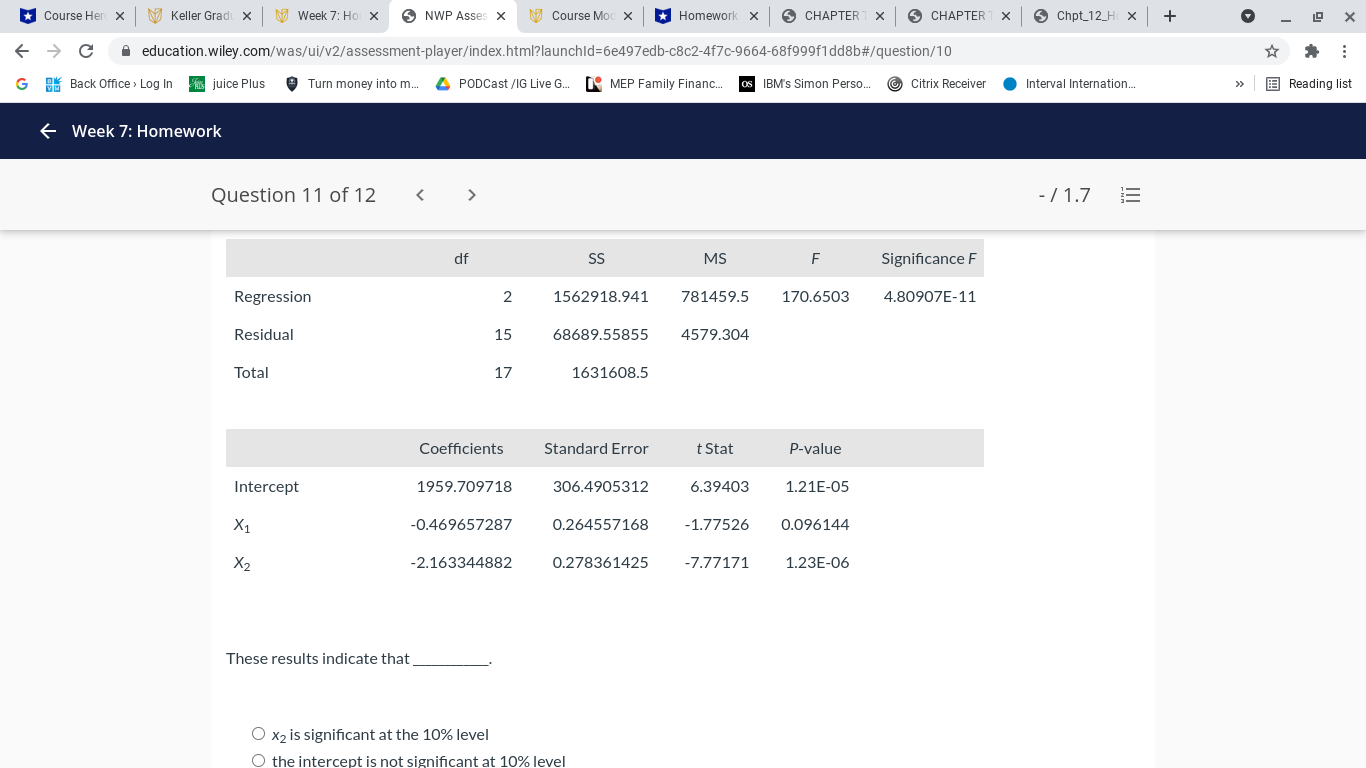
Task: Click the browser back arrow
Action: point(22,51)
